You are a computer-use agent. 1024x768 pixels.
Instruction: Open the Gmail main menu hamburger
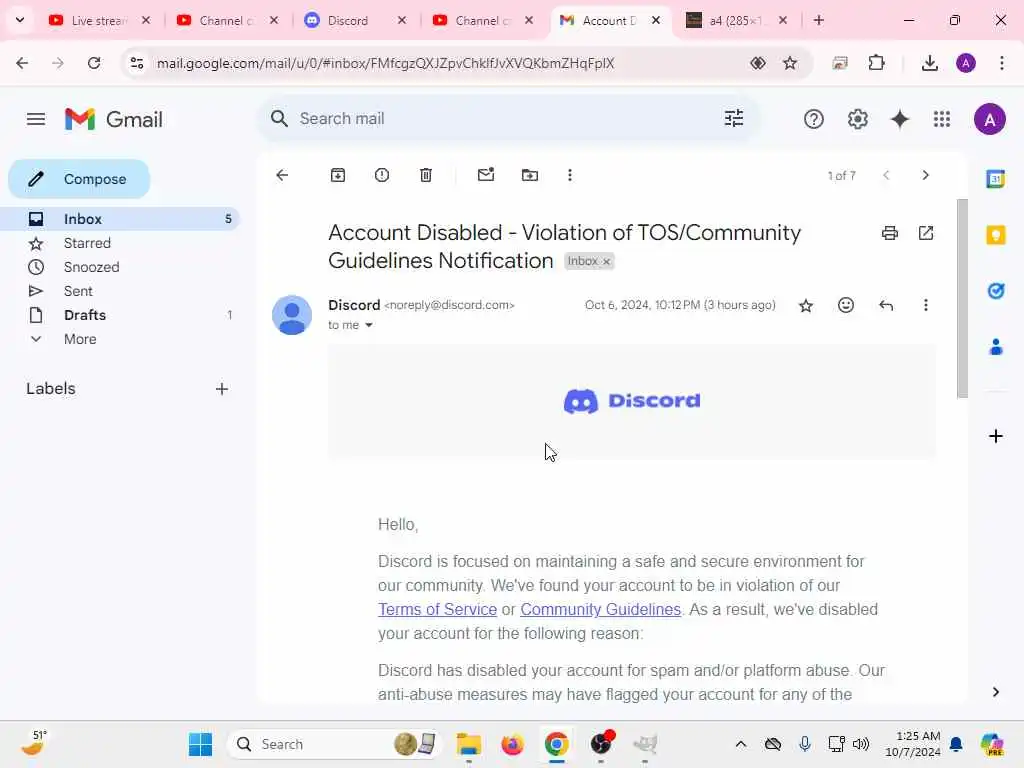pyautogui.click(x=36, y=120)
